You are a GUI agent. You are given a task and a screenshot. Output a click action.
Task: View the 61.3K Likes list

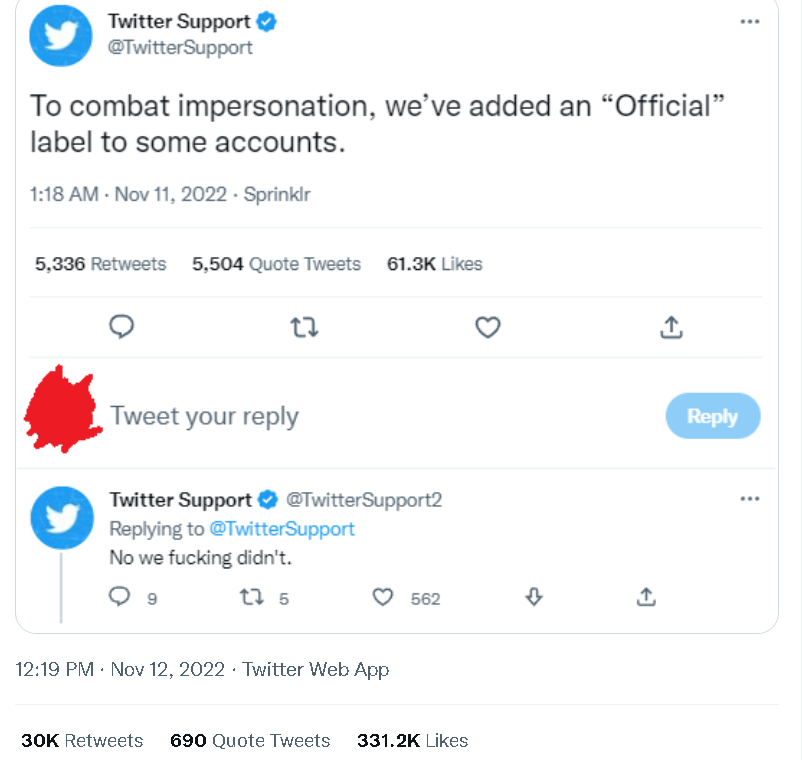(434, 264)
